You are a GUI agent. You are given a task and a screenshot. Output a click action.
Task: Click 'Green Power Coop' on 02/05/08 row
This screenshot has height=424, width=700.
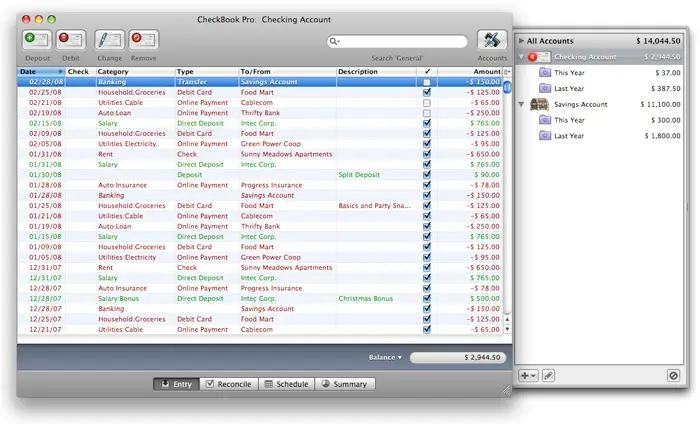click(271, 144)
